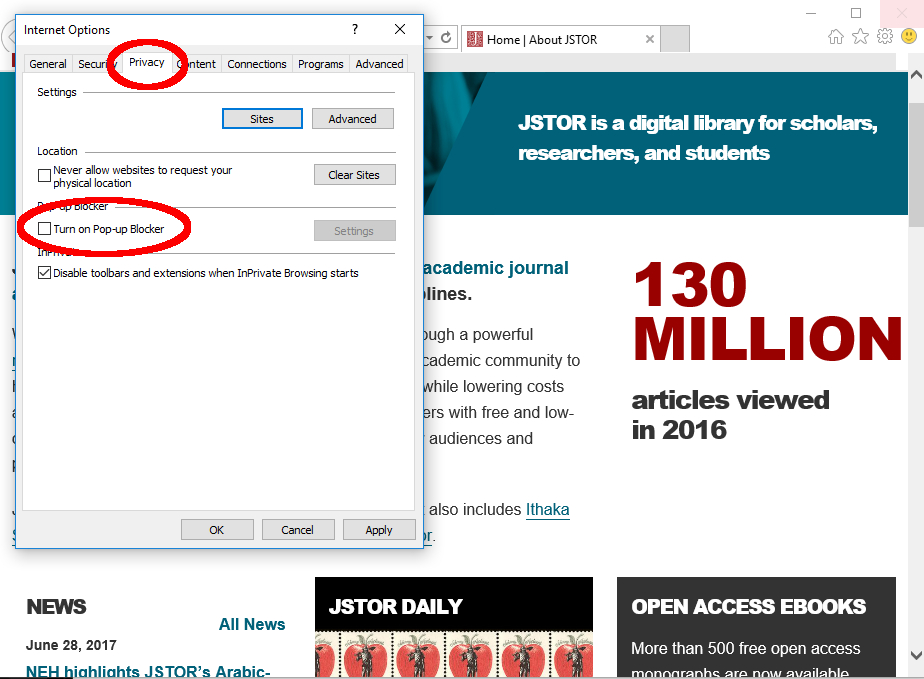Click the smiley feedback icon

(909, 37)
